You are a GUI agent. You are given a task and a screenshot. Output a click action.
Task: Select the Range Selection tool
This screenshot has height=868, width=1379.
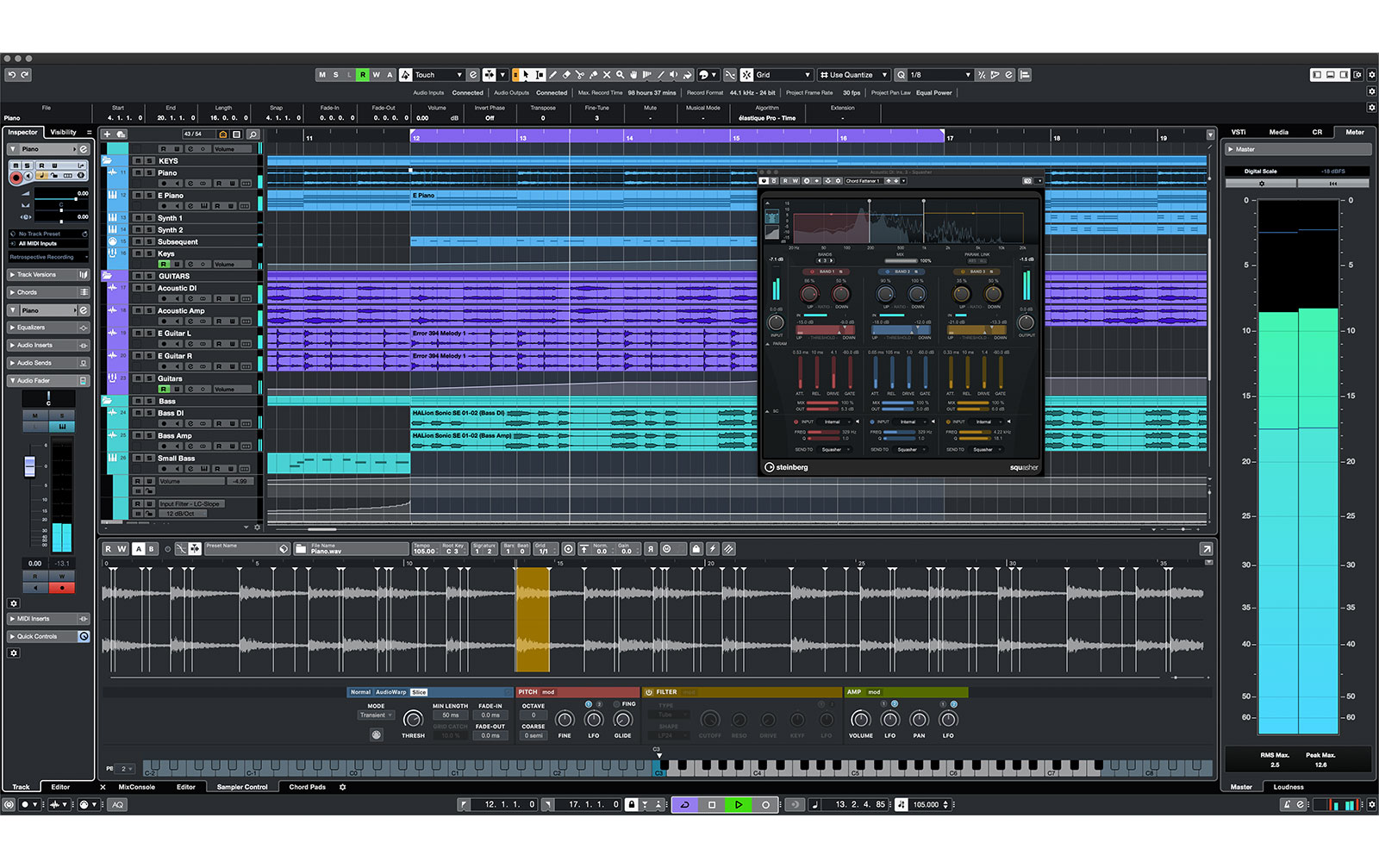(540, 75)
